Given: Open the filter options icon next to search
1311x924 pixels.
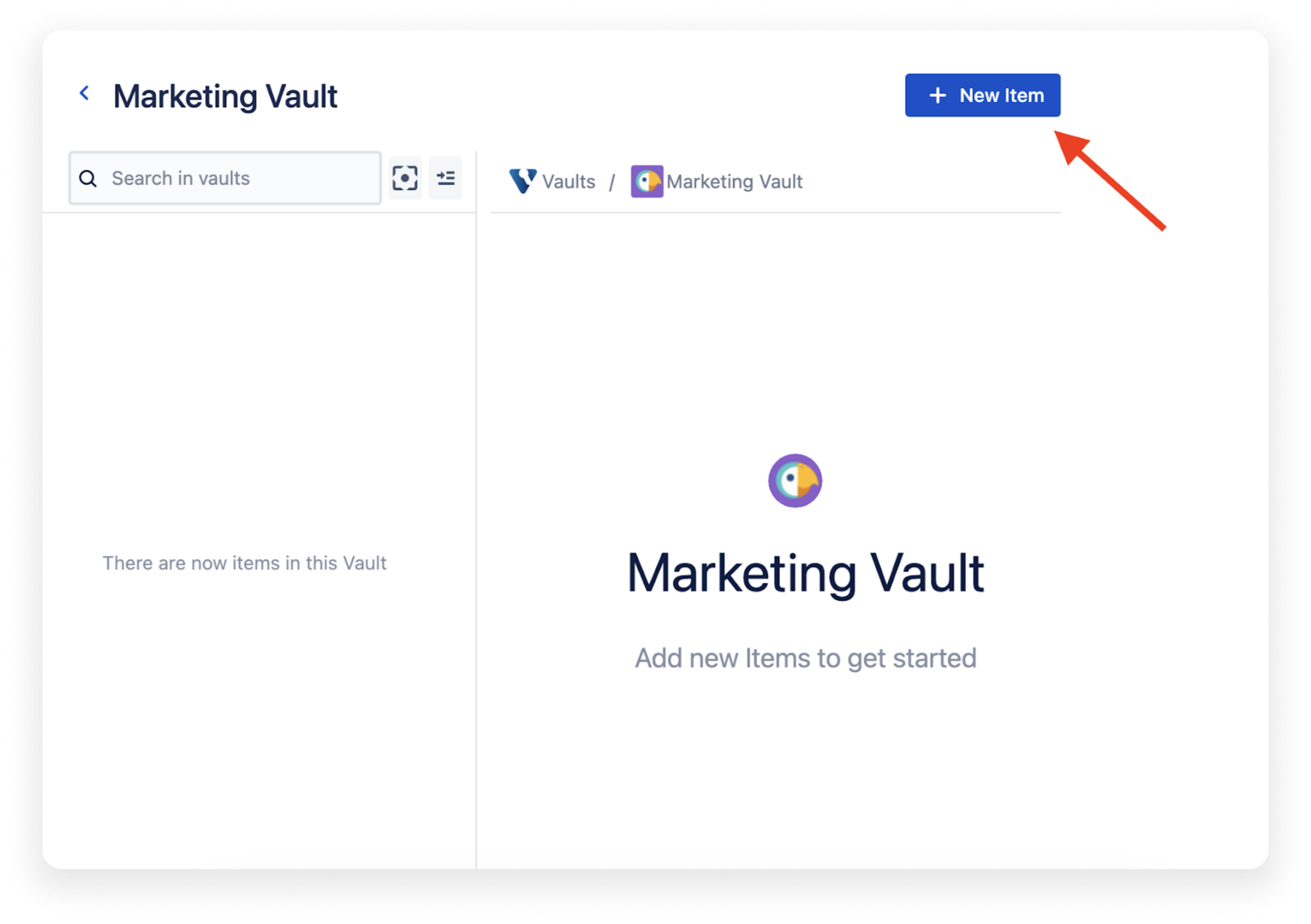Looking at the screenshot, I should click(x=445, y=178).
